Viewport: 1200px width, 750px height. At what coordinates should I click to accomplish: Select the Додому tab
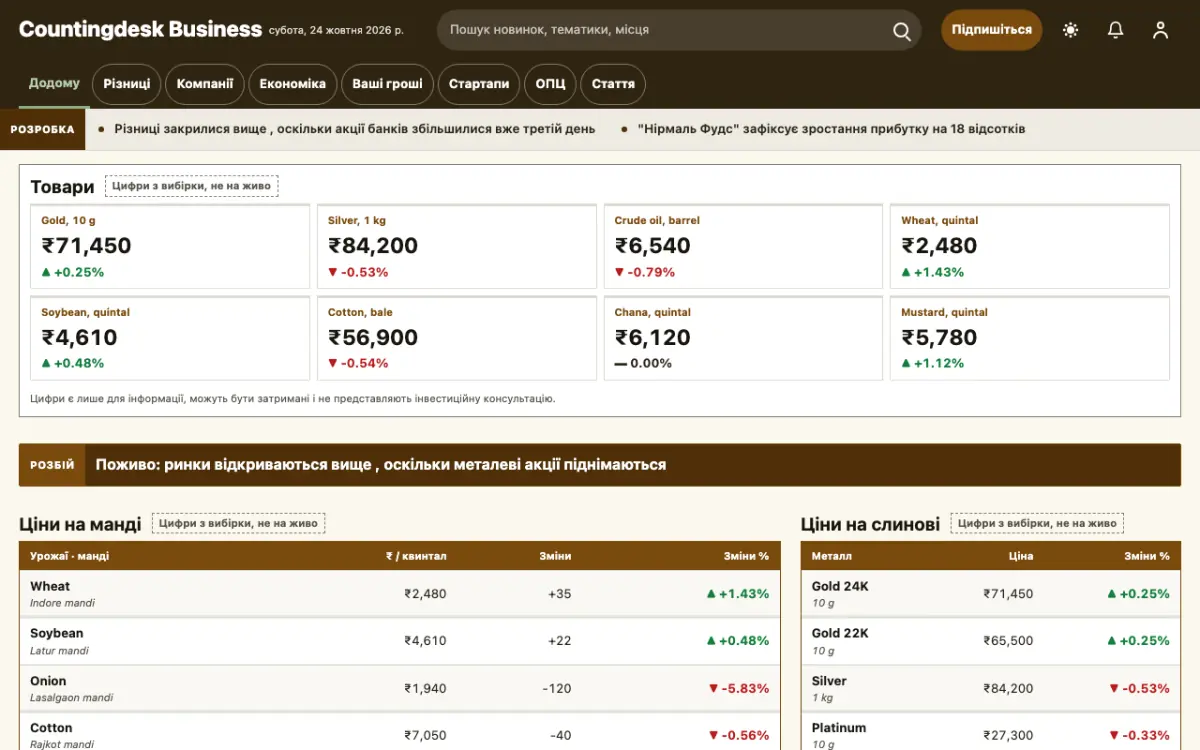pyautogui.click(x=54, y=83)
